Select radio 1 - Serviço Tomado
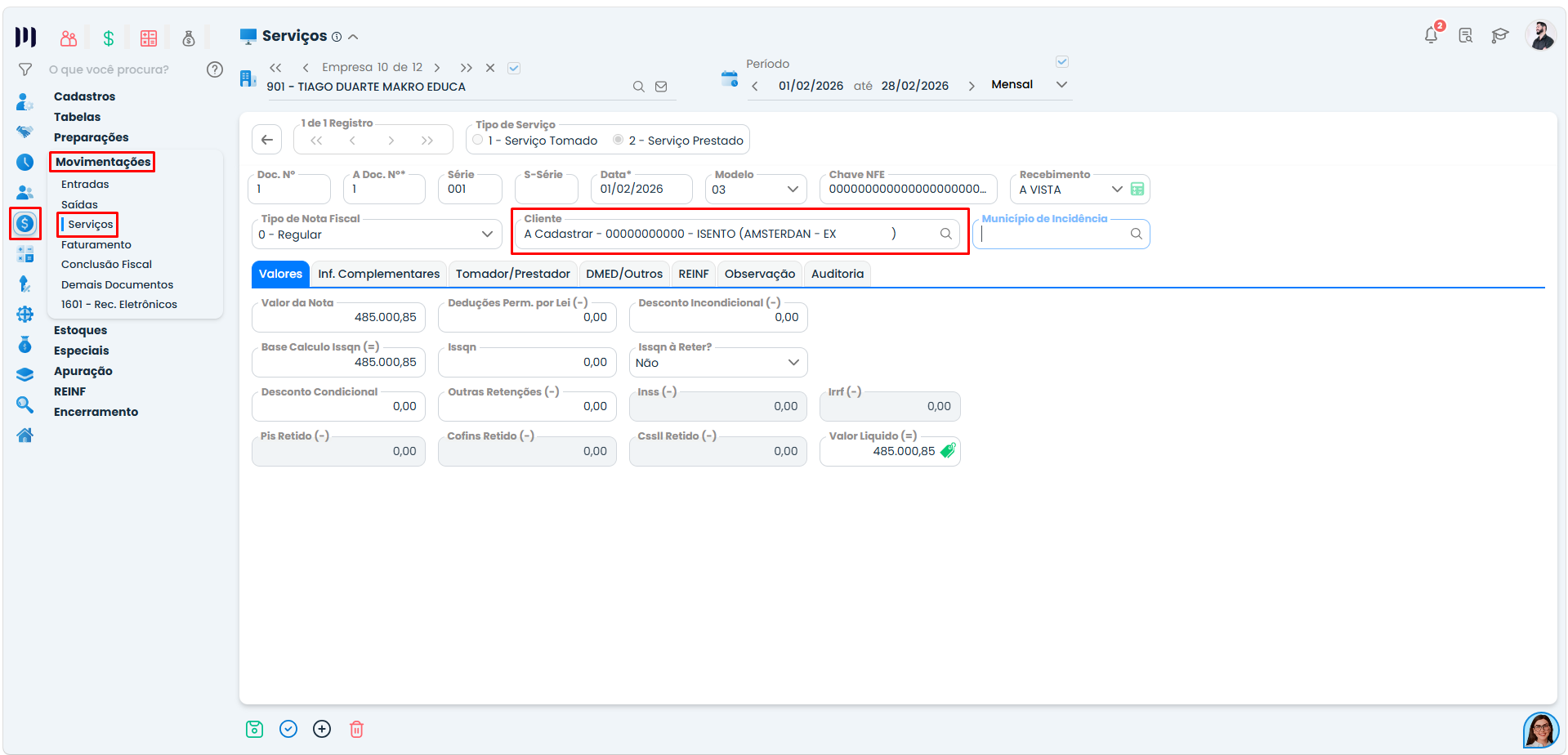The width and height of the screenshot is (1568, 755). point(478,140)
